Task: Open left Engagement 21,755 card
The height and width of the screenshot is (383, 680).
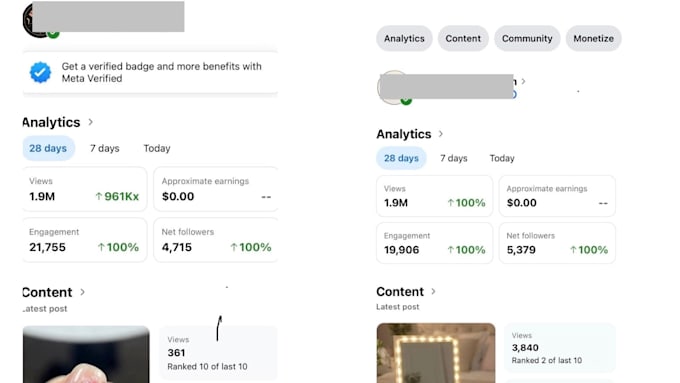Action: tap(85, 240)
